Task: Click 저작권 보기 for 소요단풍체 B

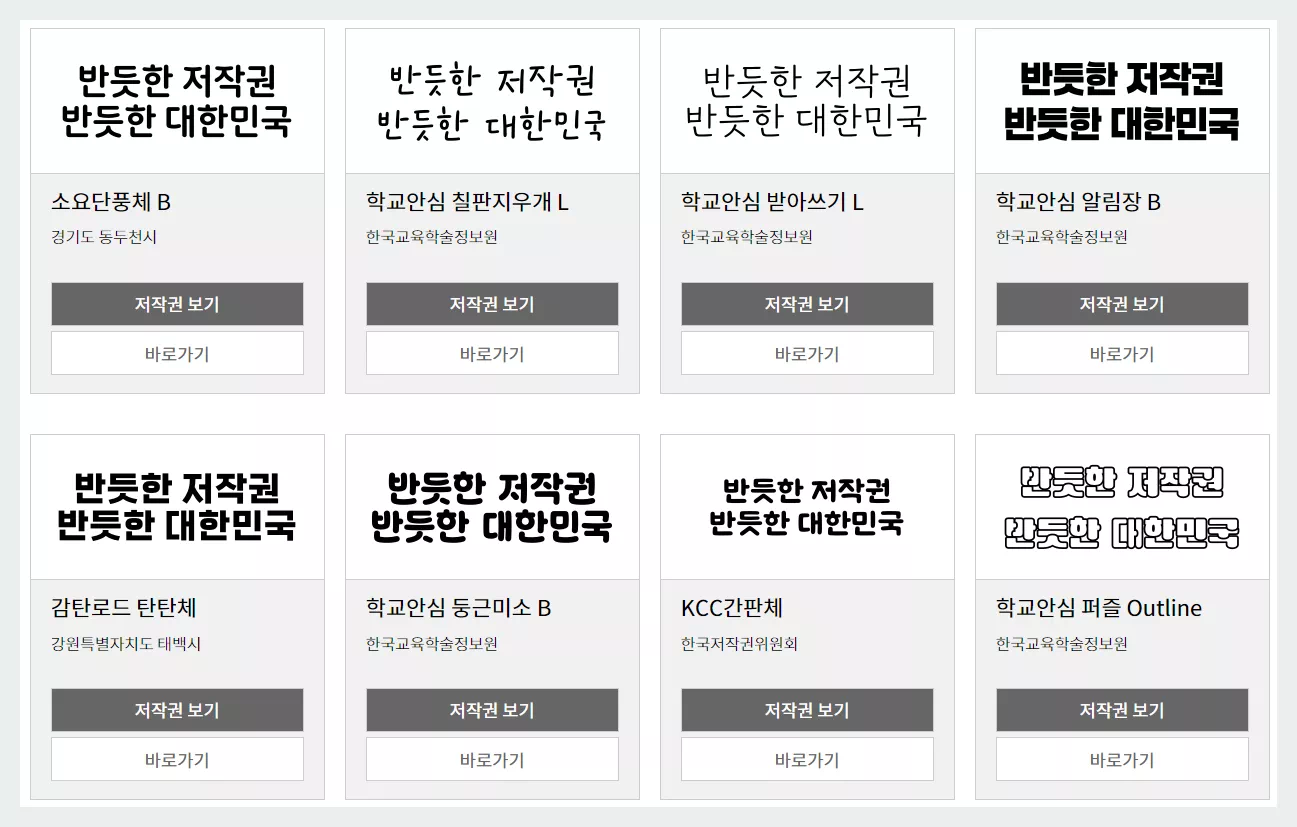Action: coord(177,304)
